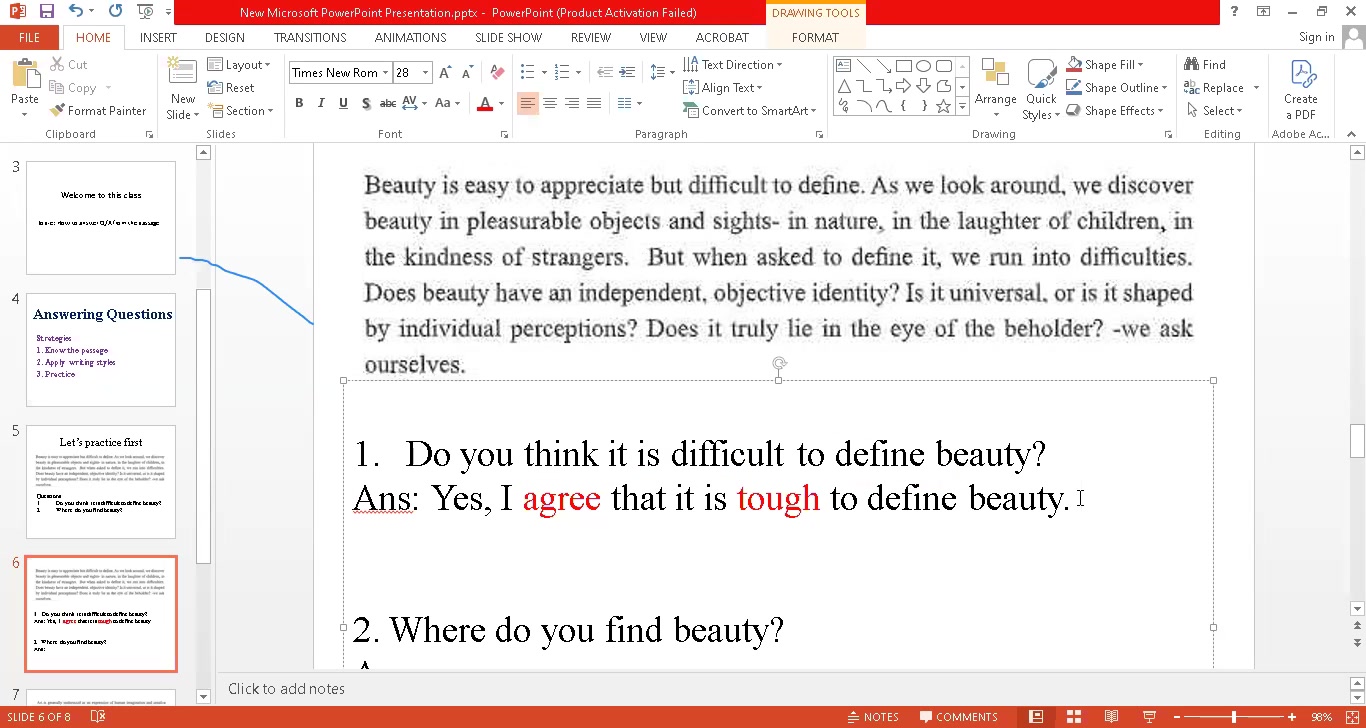This screenshot has height=728, width=1366.
Task: Create a PDF with Adobe Acrobat
Action: click(1301, 90)
